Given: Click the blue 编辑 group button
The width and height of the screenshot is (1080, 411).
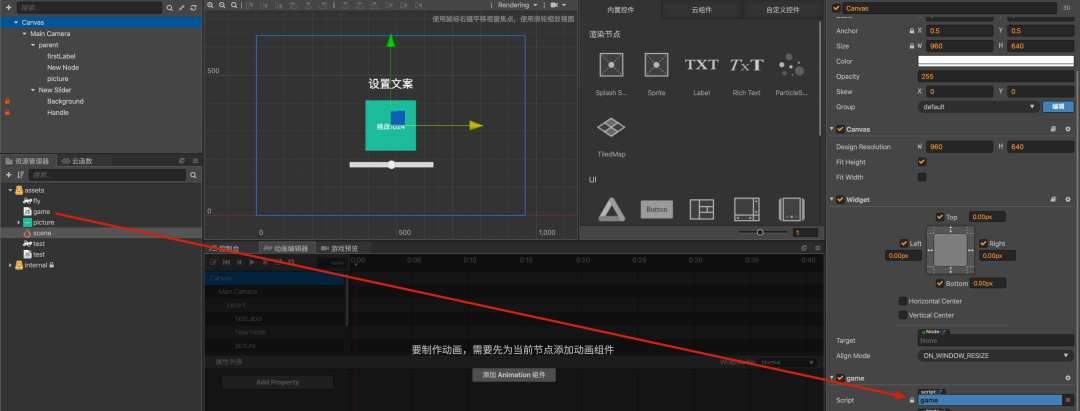Looking at the screenshot, I should 1058,107.
